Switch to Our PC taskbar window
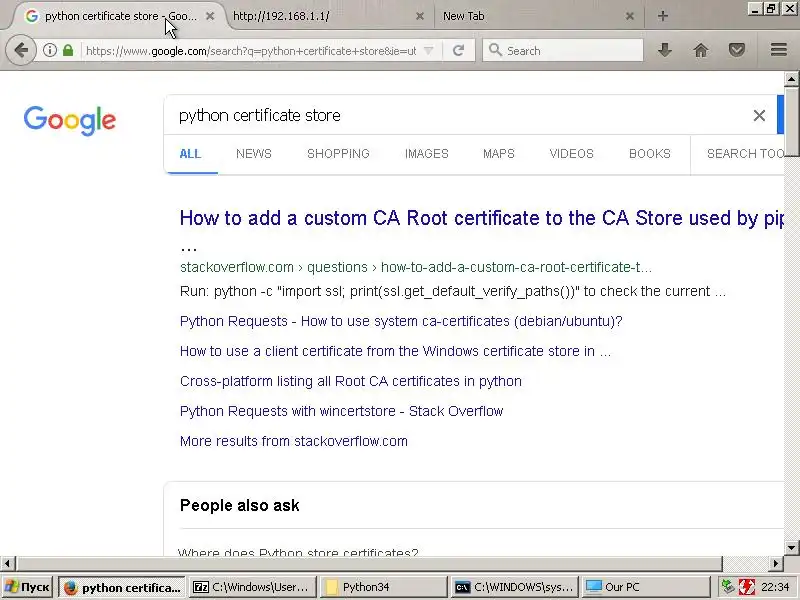Viewport: 800px width, 600px height. click(646, 587)
